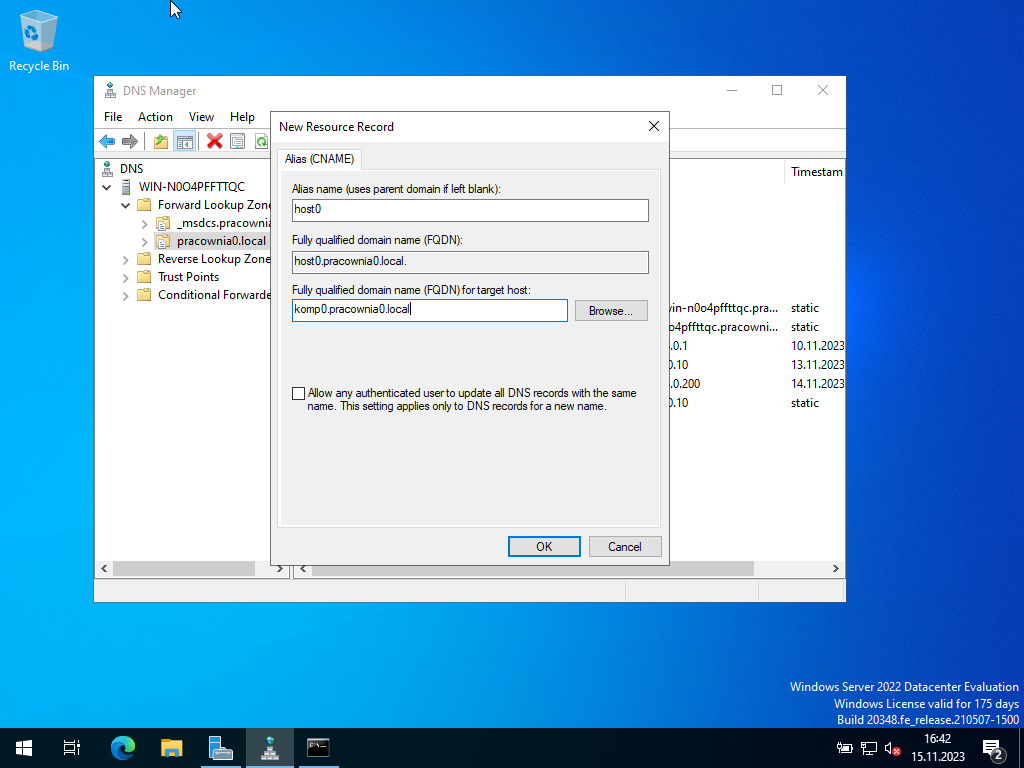Click the removable device tray icon
This screenshot has height=768, width=1024.
(x=844, y=748)
